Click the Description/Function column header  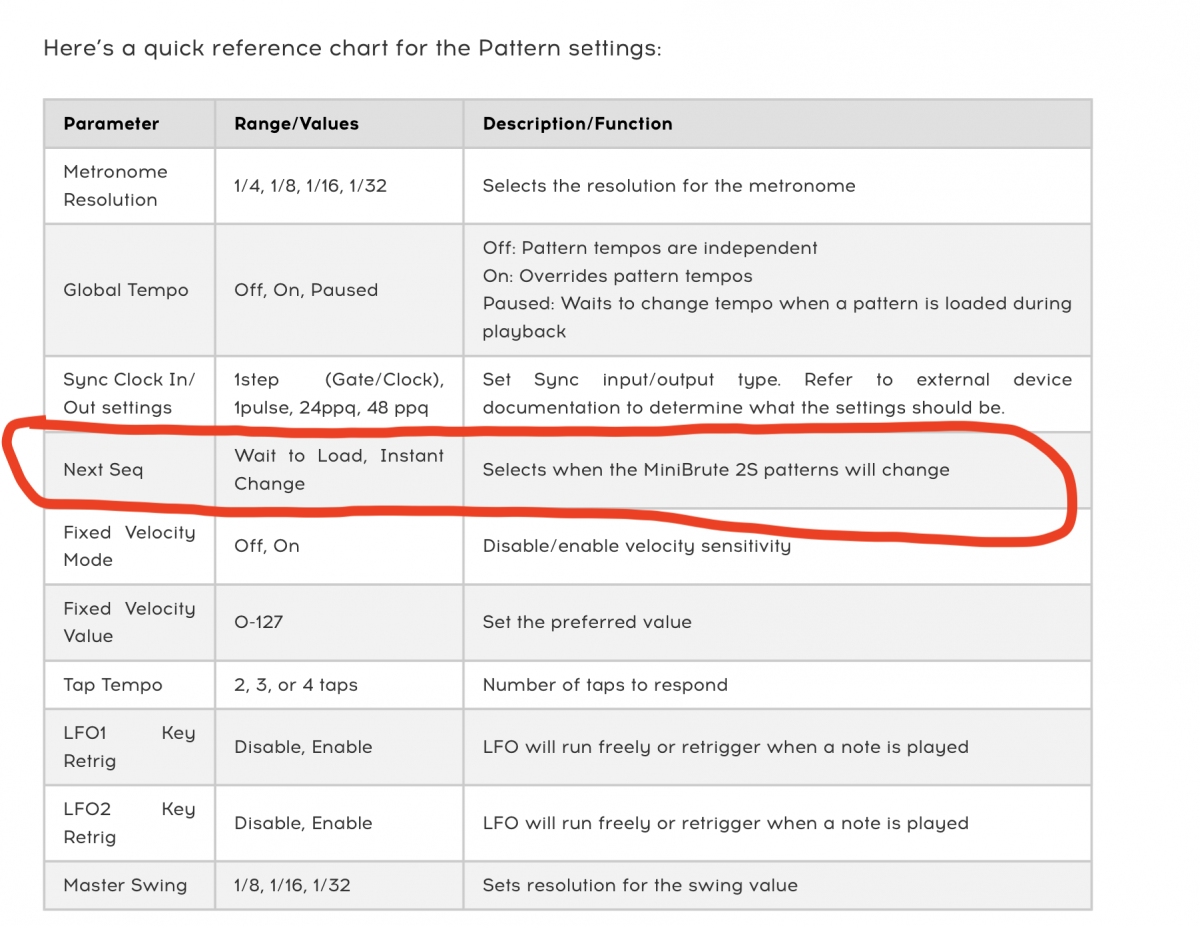point(777,124)
